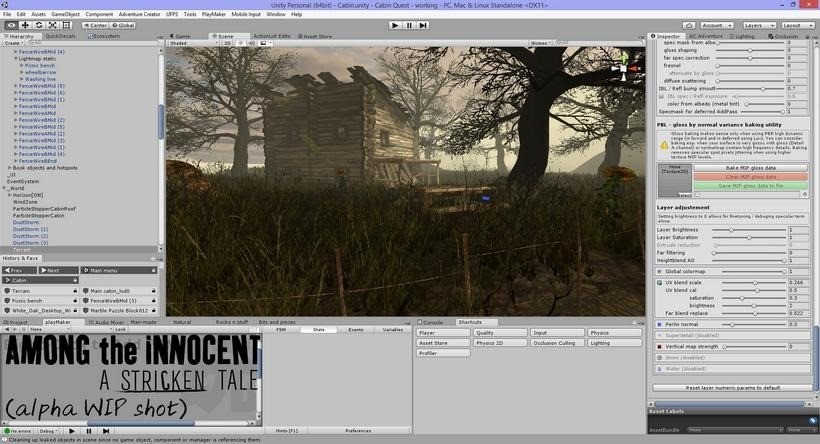This screenshot has height=444, width=820.
Task: Click Prev in History & Favs
Action: 19,270
